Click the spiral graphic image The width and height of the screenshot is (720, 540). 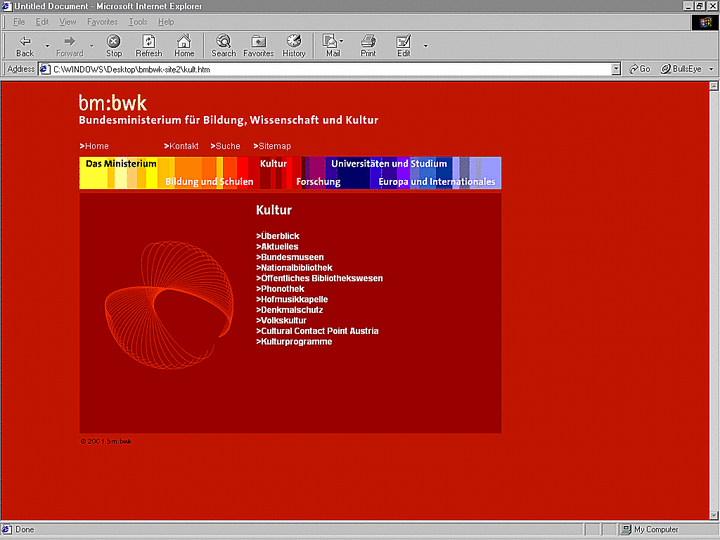(169, 304)
